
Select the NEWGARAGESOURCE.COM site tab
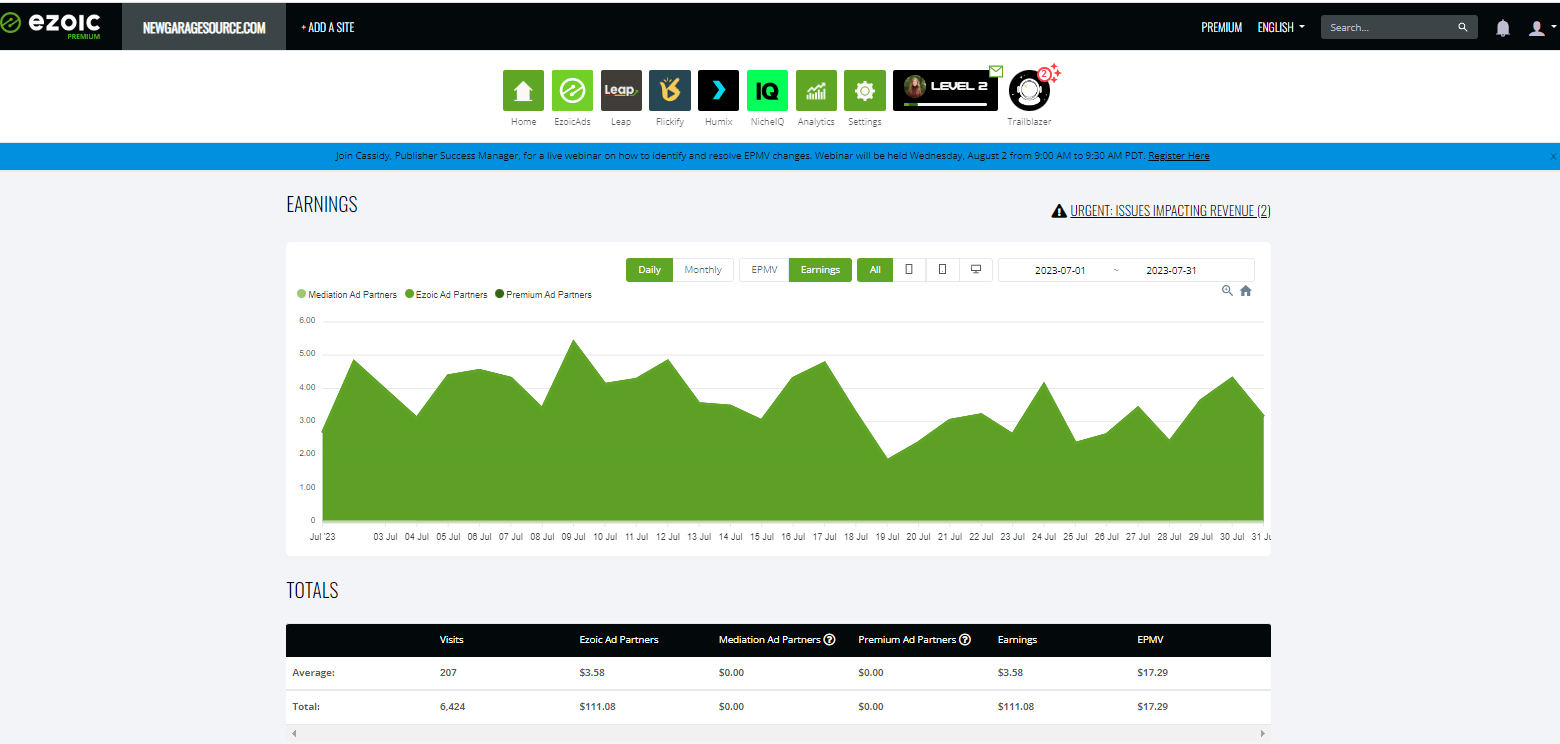click(204, 28)
